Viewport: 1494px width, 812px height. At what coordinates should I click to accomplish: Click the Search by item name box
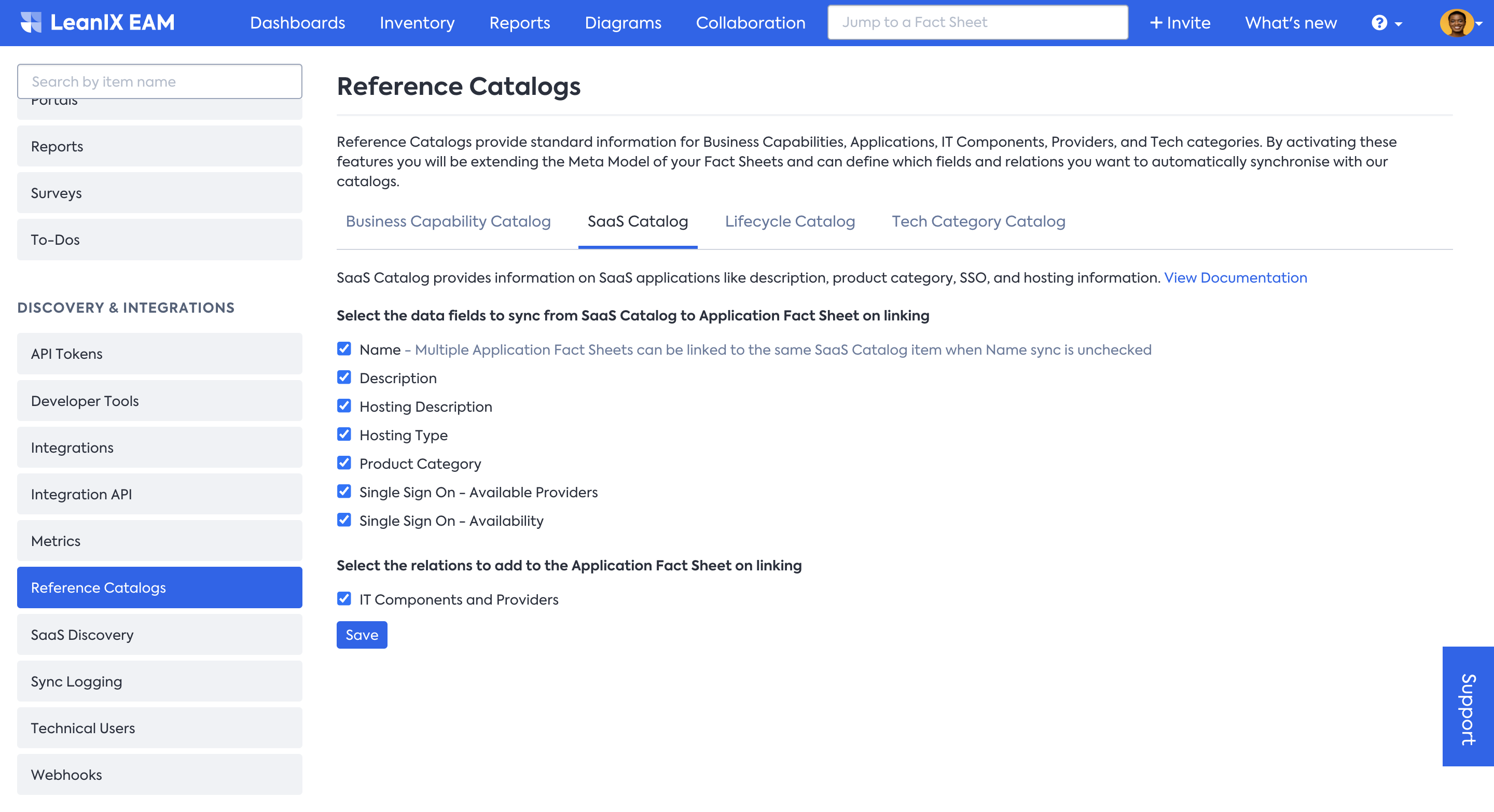(x=159, y=82)
